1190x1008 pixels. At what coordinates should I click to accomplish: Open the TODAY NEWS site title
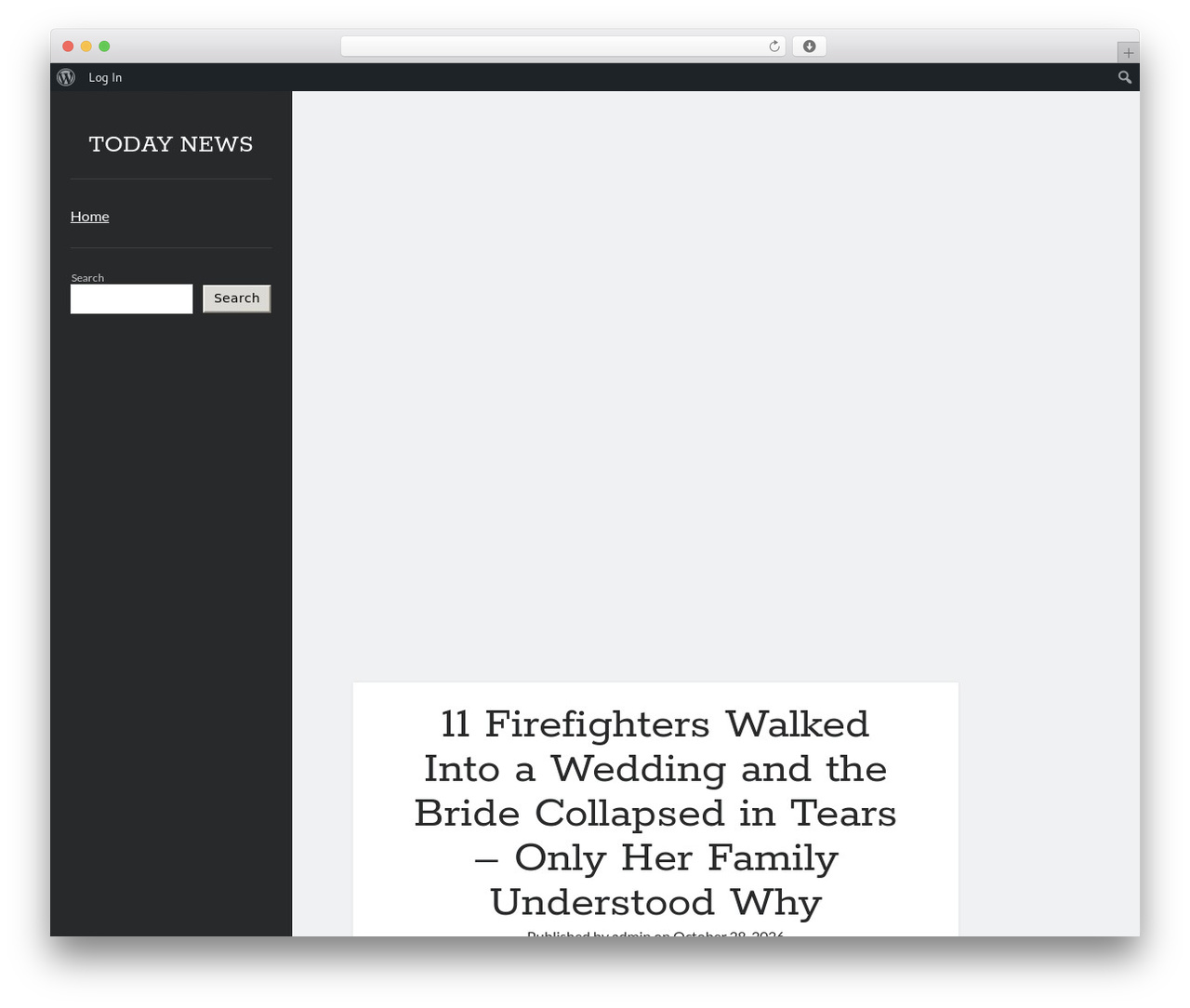pos(171,144)
